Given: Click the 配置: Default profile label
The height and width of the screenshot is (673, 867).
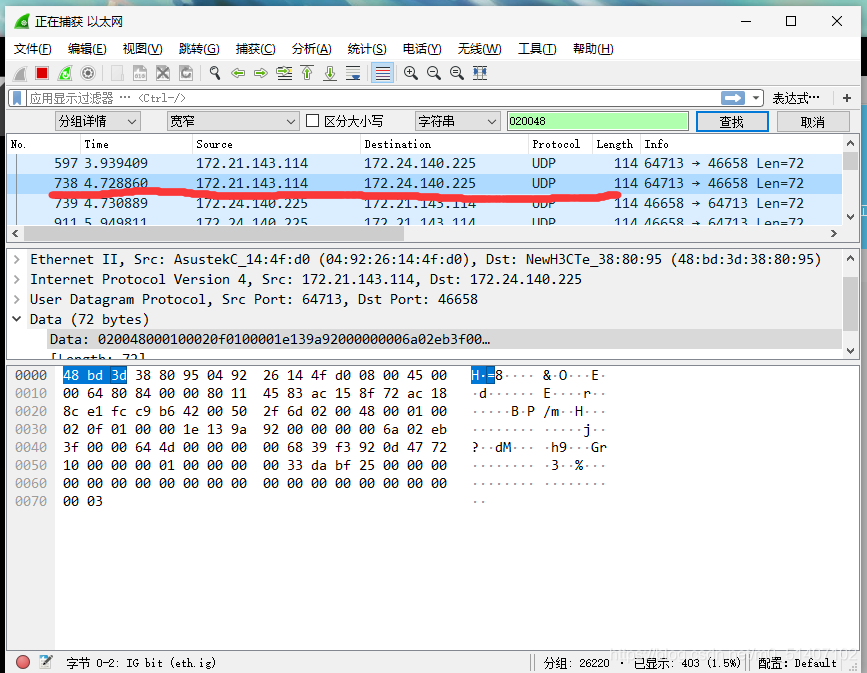Looking at the screenshot, I should click(x=797, y=662).
